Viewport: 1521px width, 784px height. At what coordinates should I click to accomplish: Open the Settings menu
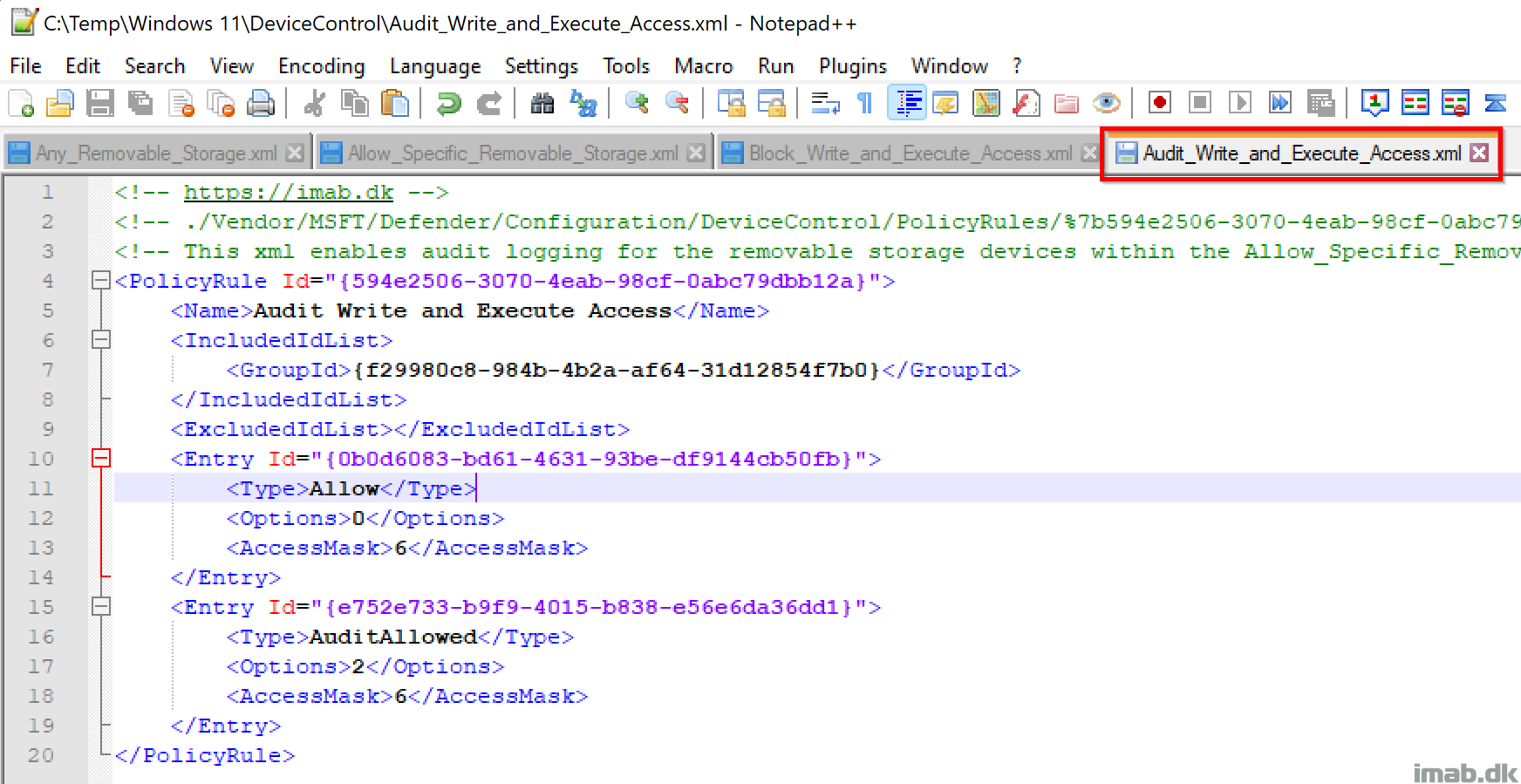542,66
